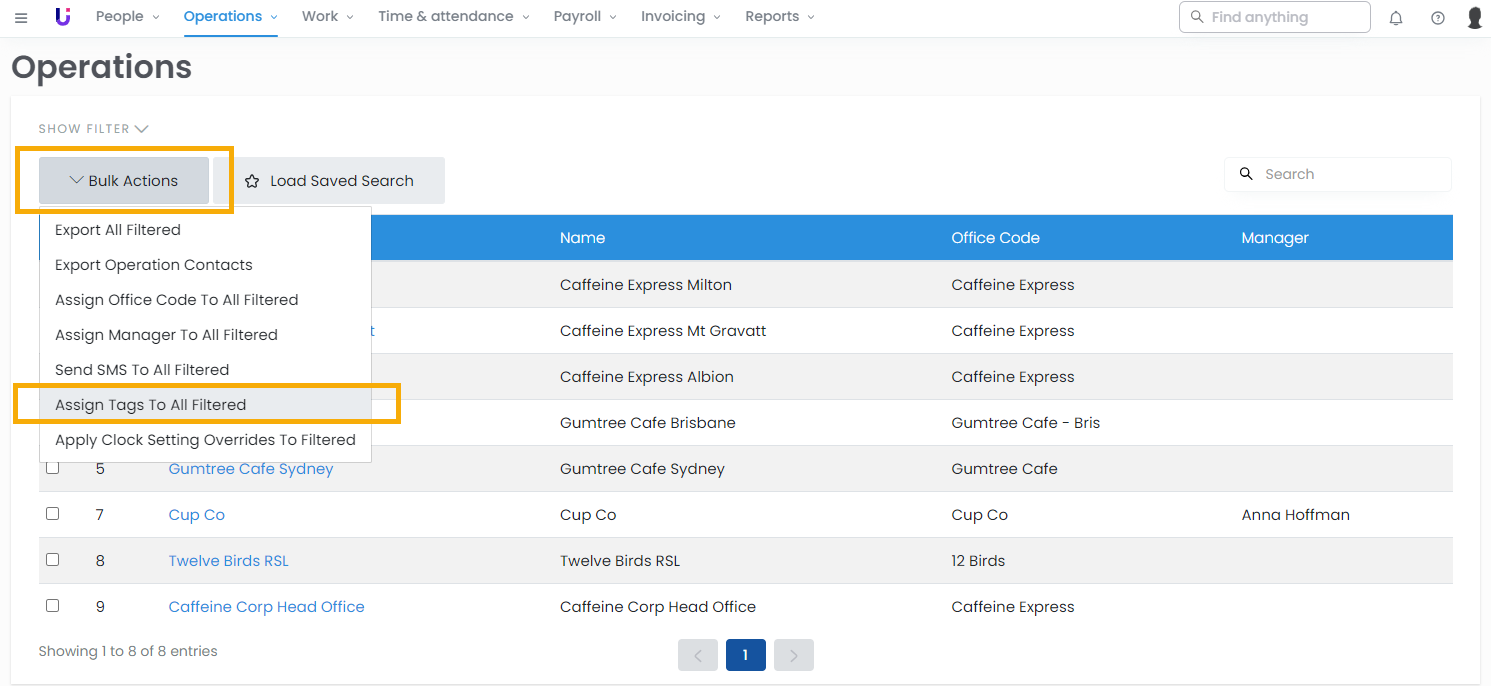This screenshot has width=1491, height=686.
Task: Expand the Show Filter section
Action: (93, 129)
